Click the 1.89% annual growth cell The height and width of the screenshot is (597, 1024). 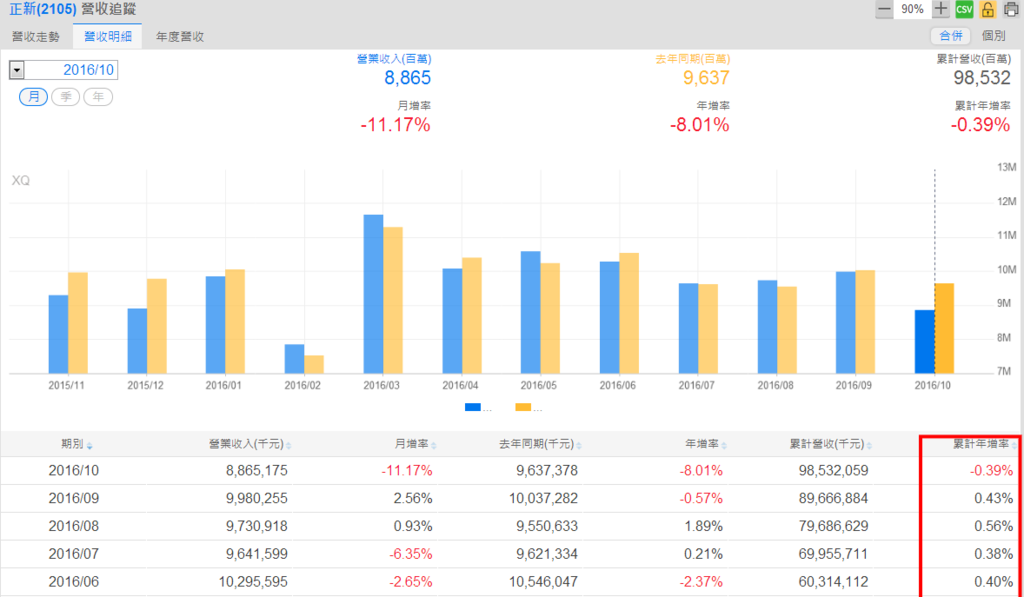[x=704, y=526]
